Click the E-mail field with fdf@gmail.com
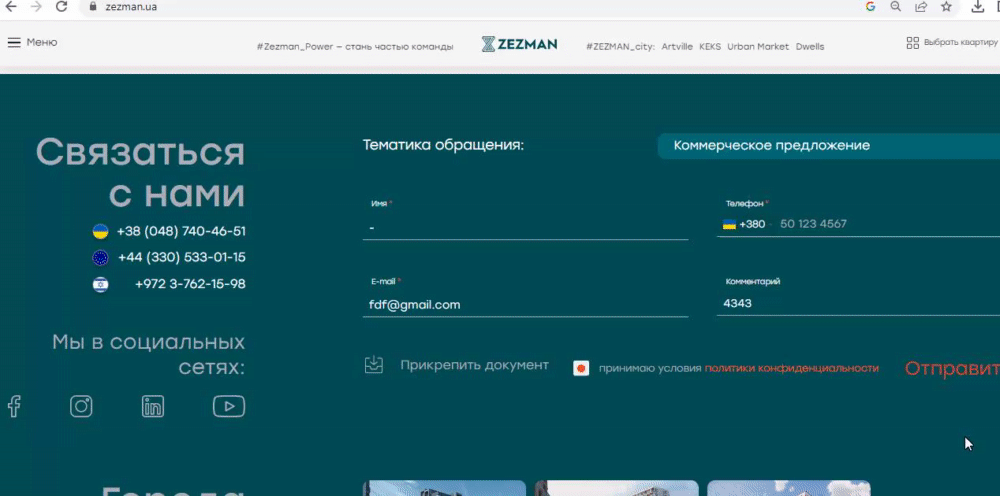The width and height of the screenshot is (1000, 496). (526, 305)
